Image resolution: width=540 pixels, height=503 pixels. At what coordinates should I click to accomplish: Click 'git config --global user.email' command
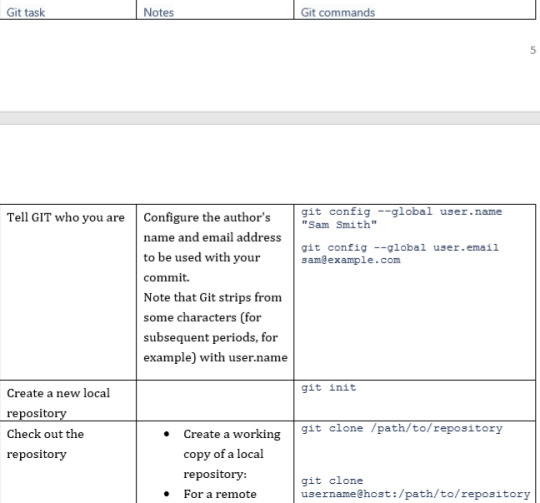[400, 248]
